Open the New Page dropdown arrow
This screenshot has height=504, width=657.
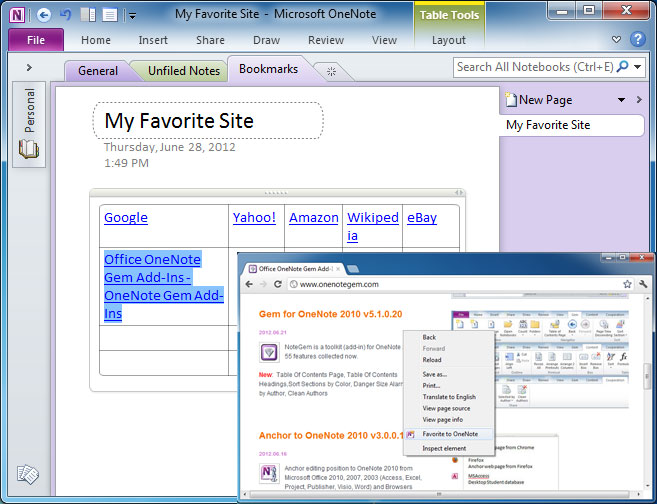coord(621,100)
